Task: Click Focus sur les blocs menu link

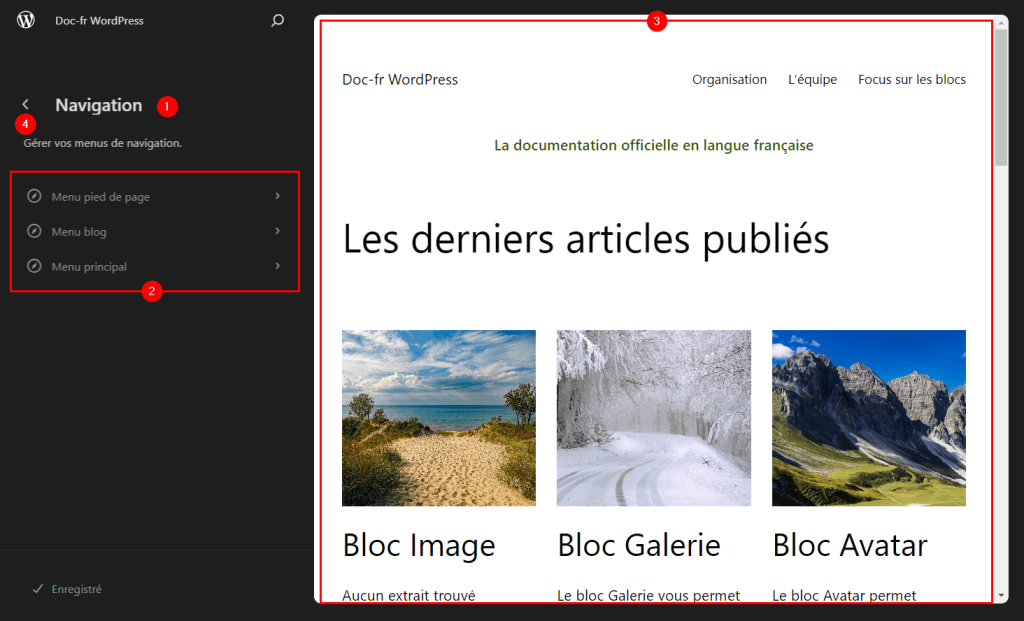Action: (912, 80)
